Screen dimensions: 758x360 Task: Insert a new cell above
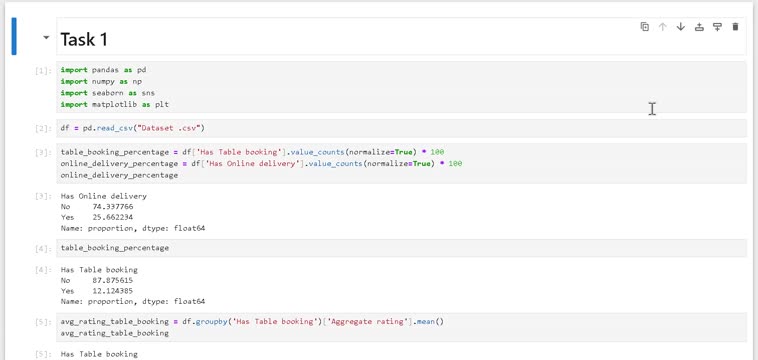click(699, 27)
